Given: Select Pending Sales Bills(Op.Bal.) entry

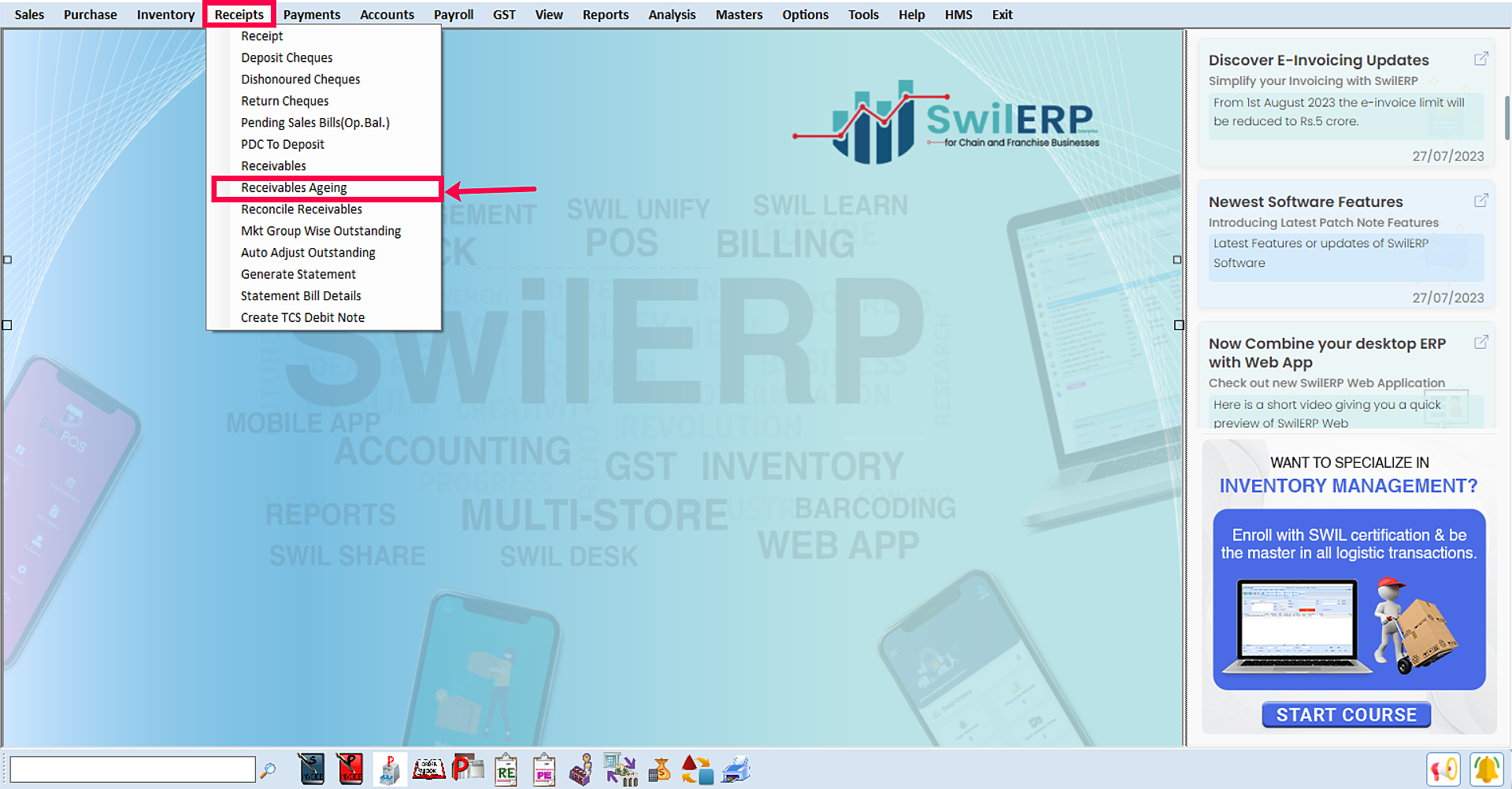Looking at the screenshot, I should tap(324, 123).
